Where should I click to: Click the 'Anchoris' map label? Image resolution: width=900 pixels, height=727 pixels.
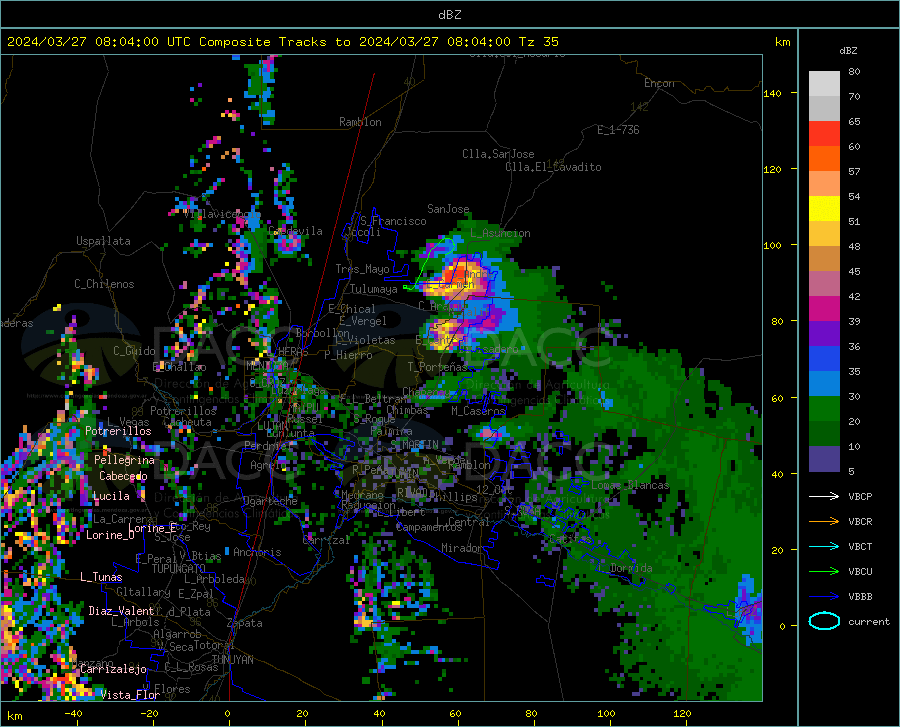257,552
